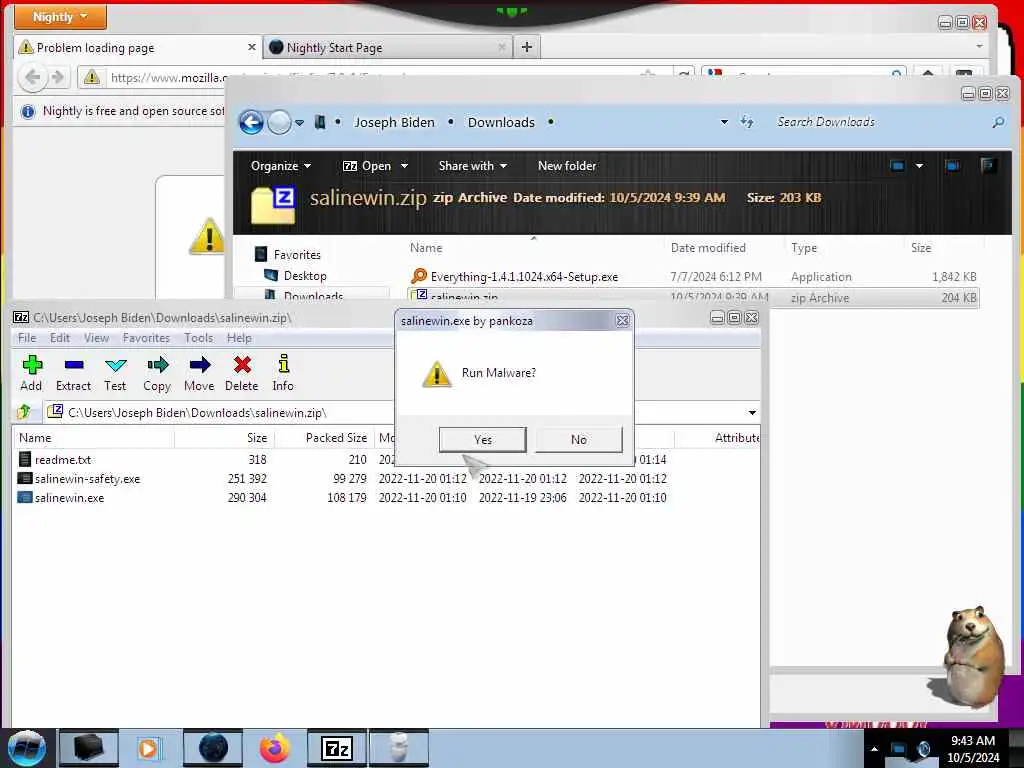Screen dimensions: 1024x768
Task: Open the Share with dropdown
Action: click(472, 166)
